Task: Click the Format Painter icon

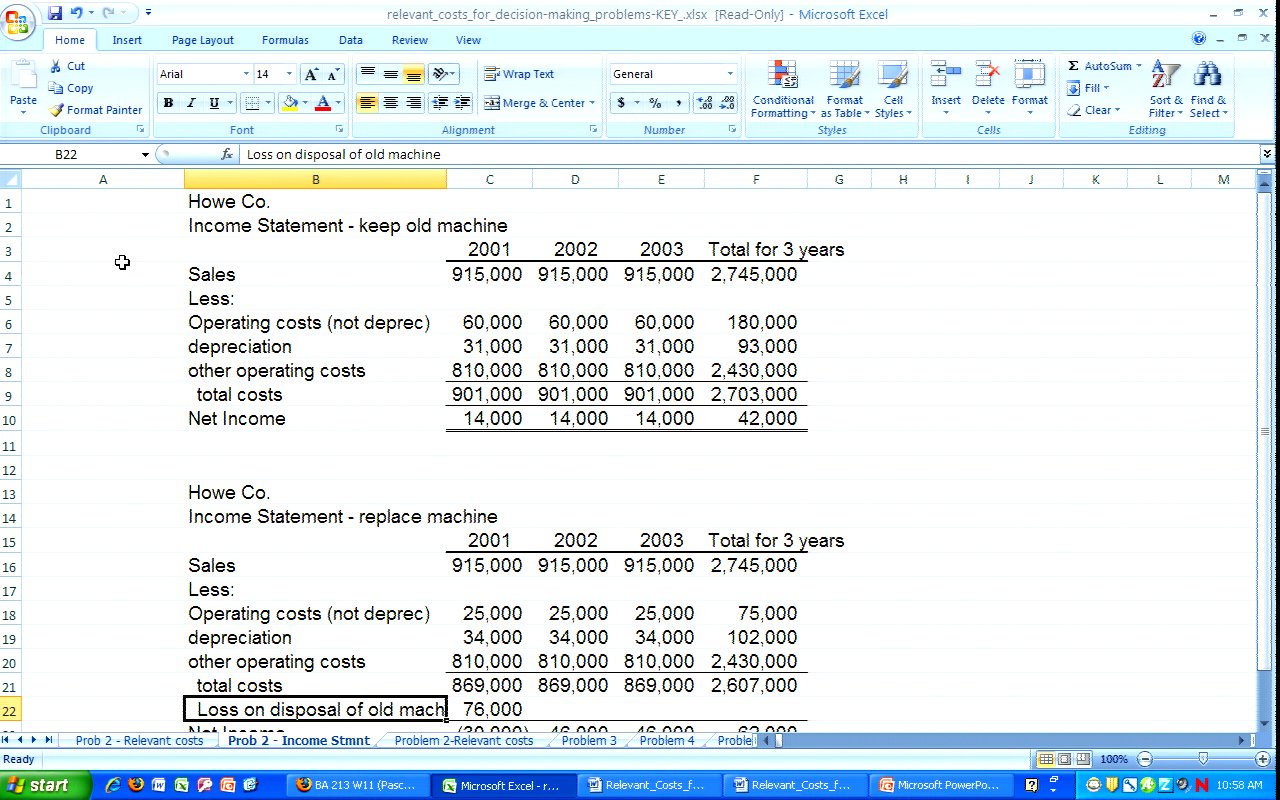Action: click(57, 110)
